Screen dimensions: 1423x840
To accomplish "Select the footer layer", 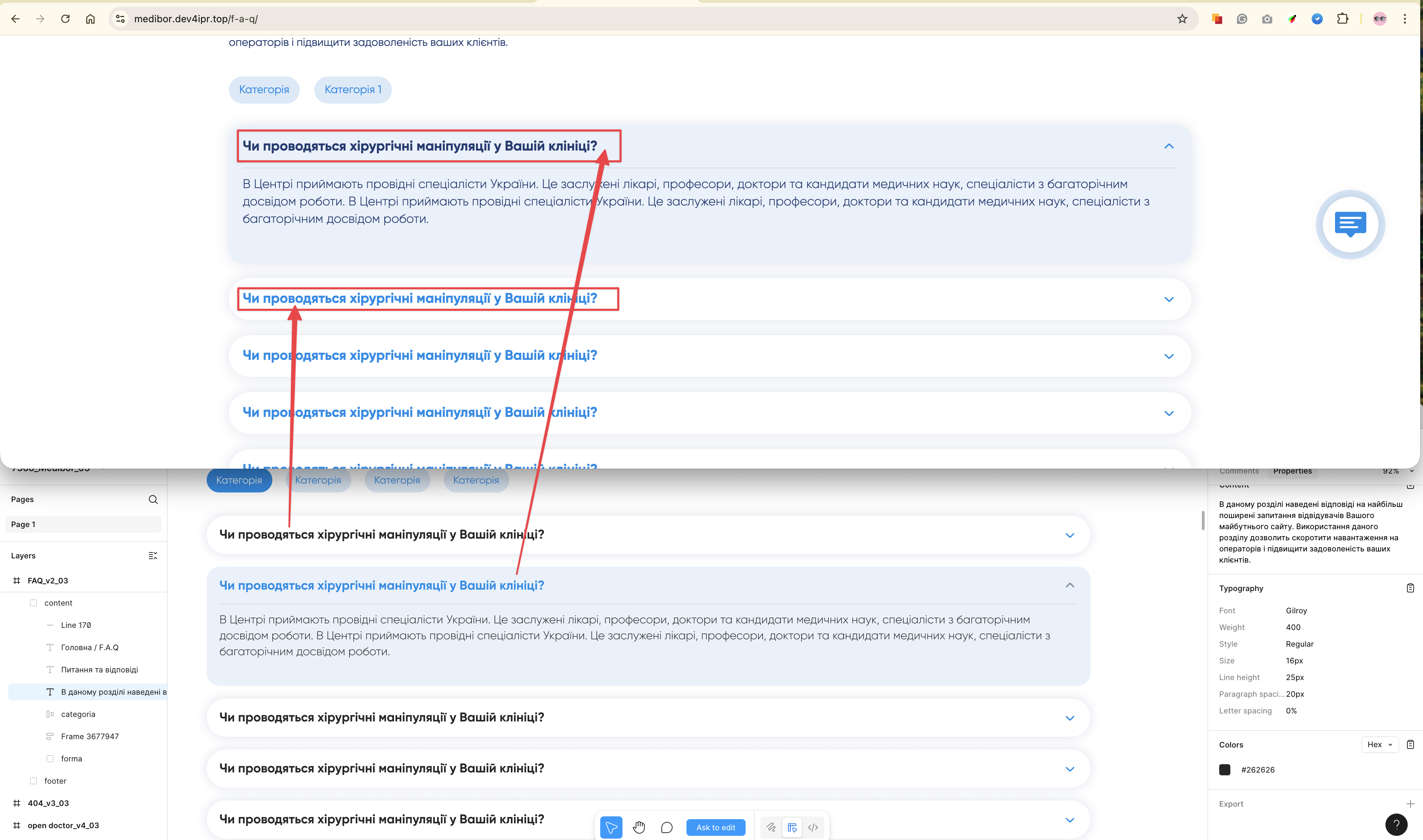I will pos(56,781).
